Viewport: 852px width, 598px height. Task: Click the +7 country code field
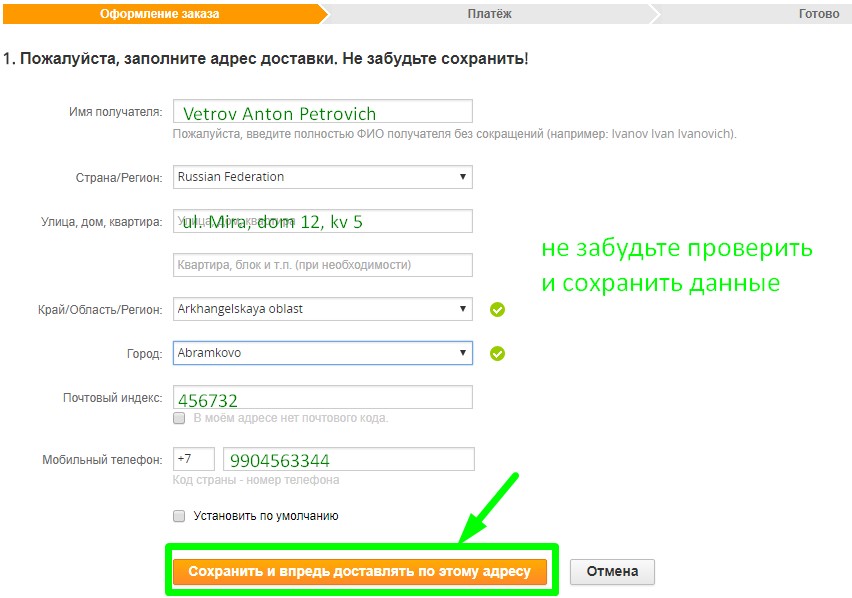pyautogui.click(x=193, y=458)
